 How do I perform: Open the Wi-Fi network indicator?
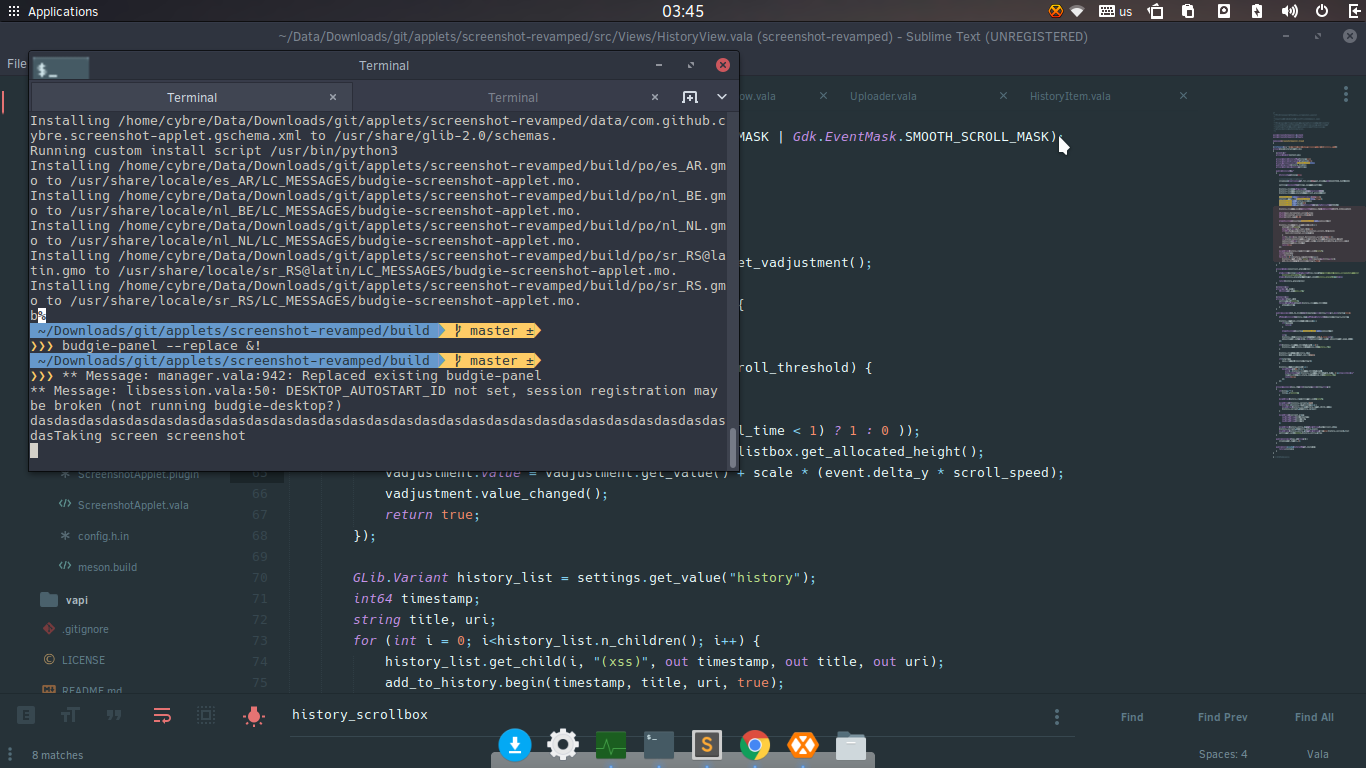pyautogui.click(x=1077, y=11)
